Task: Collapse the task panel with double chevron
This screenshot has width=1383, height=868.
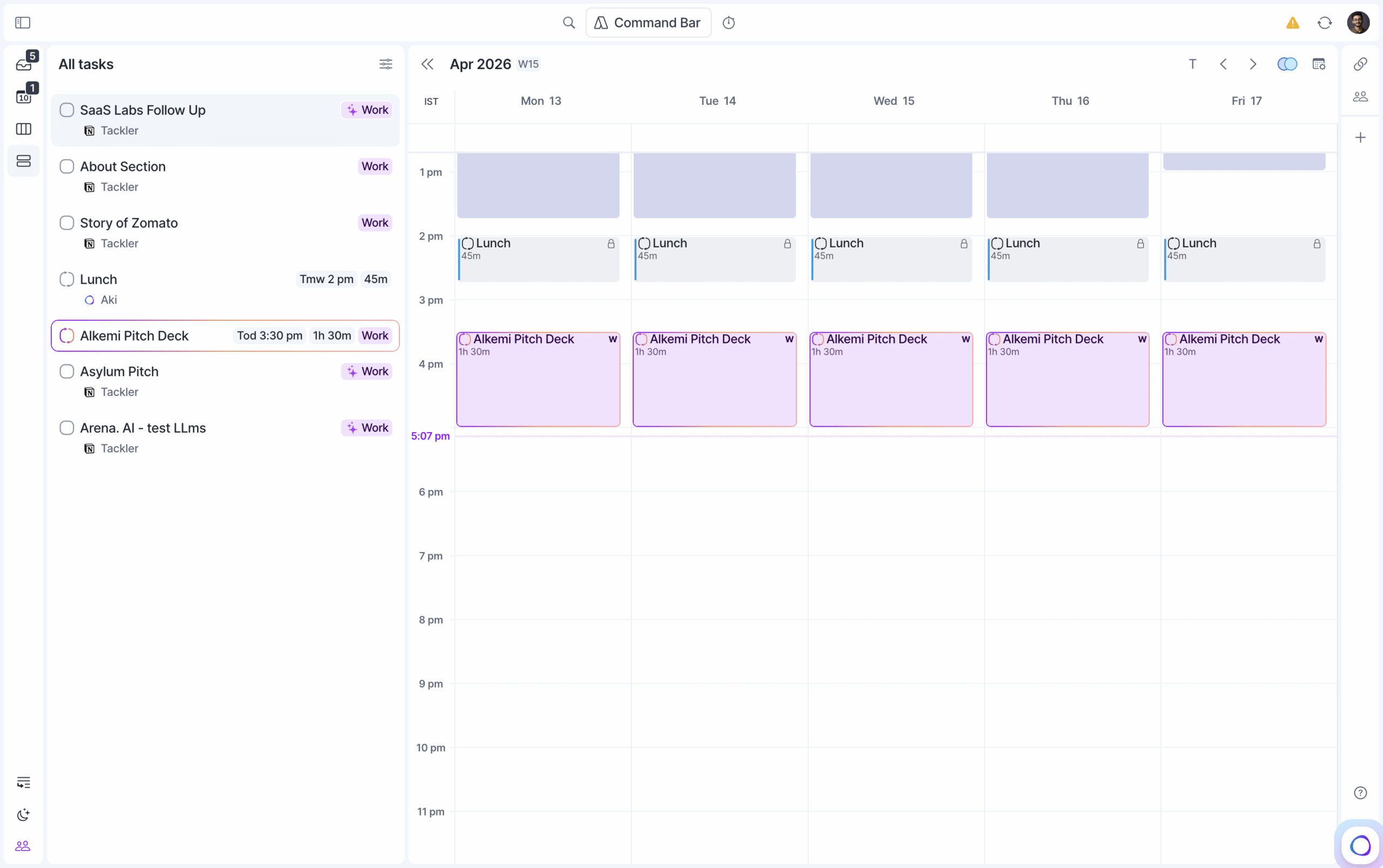Action: (x=427, y=64)
